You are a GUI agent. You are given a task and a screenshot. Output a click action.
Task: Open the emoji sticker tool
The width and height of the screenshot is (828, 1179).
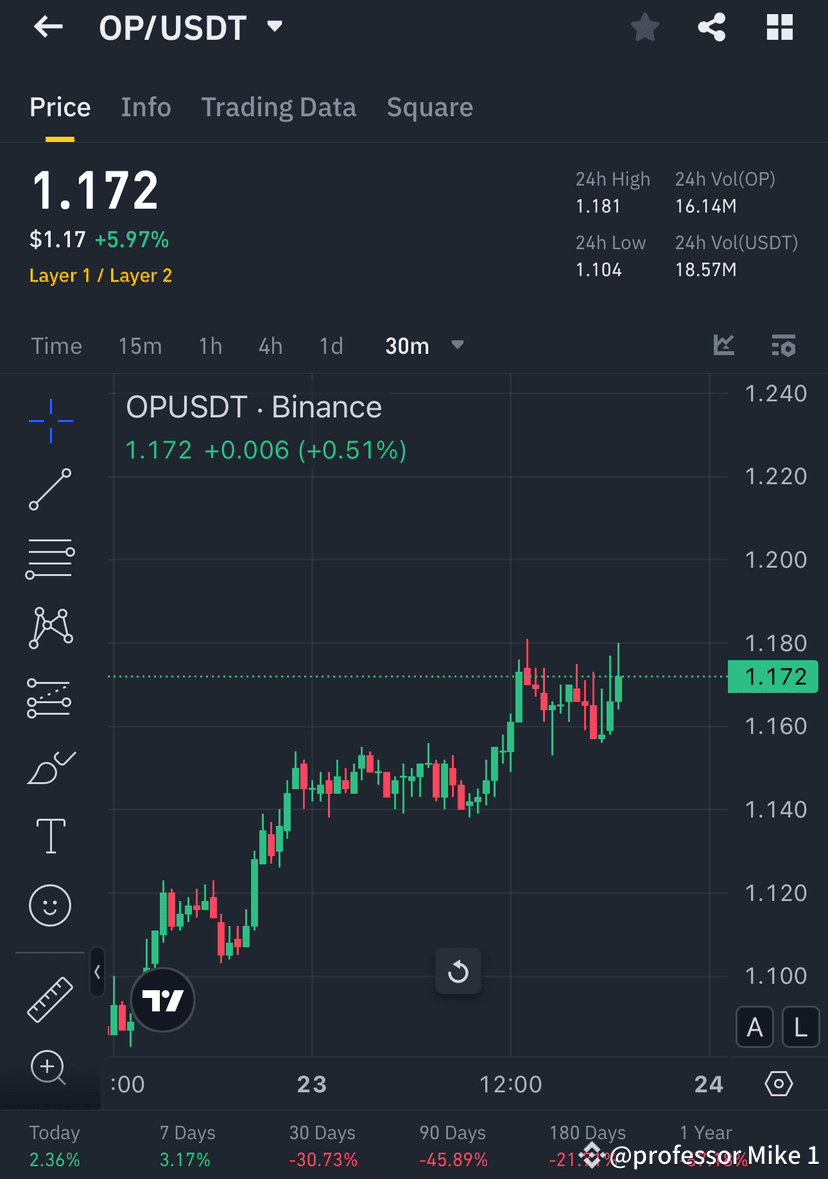point(49,905)
